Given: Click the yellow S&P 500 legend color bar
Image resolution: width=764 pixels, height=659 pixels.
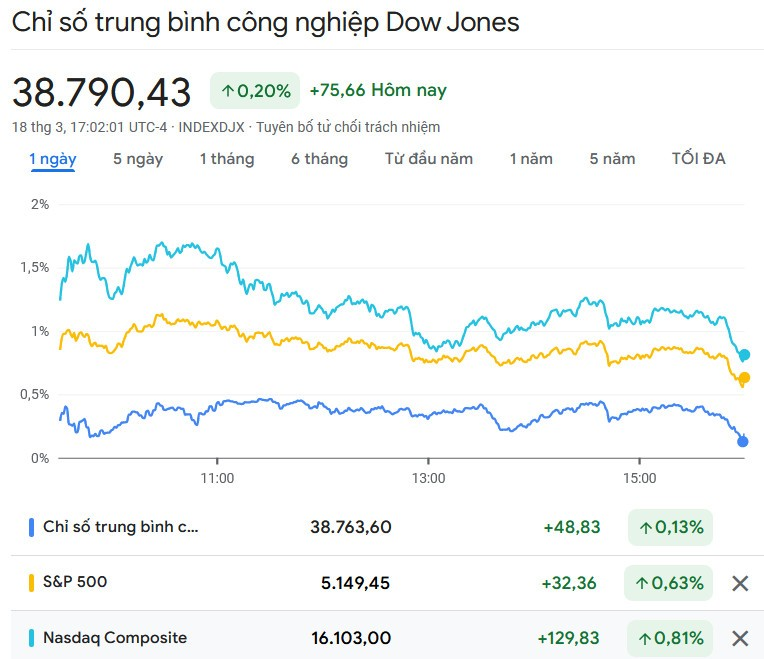Looking at the screenshot, I should pyautogui.click(x=32, y=582).
